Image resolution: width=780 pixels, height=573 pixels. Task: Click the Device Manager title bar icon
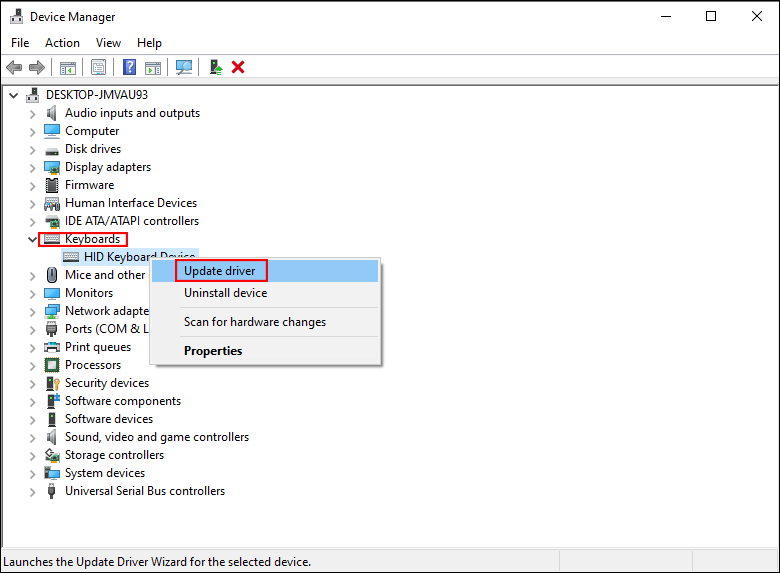[16, 16]
